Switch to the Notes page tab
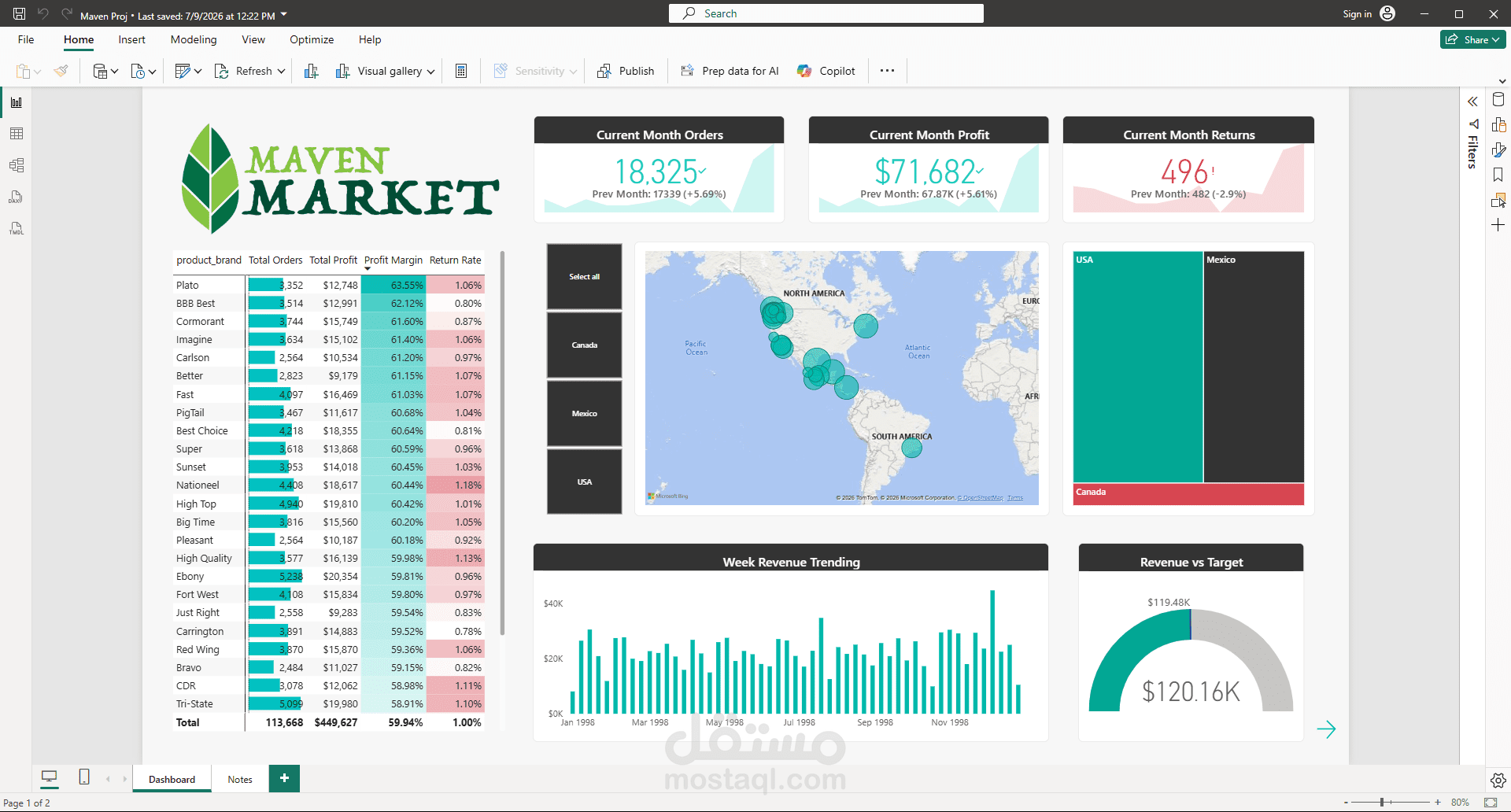 (x=240, y=779)
